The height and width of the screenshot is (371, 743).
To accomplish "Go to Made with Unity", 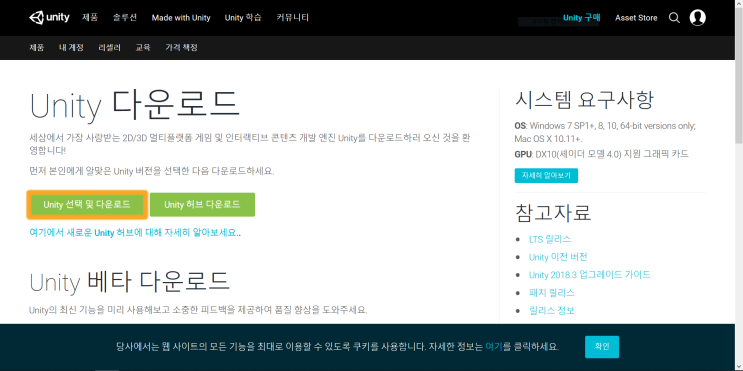I will coord(181,18).
